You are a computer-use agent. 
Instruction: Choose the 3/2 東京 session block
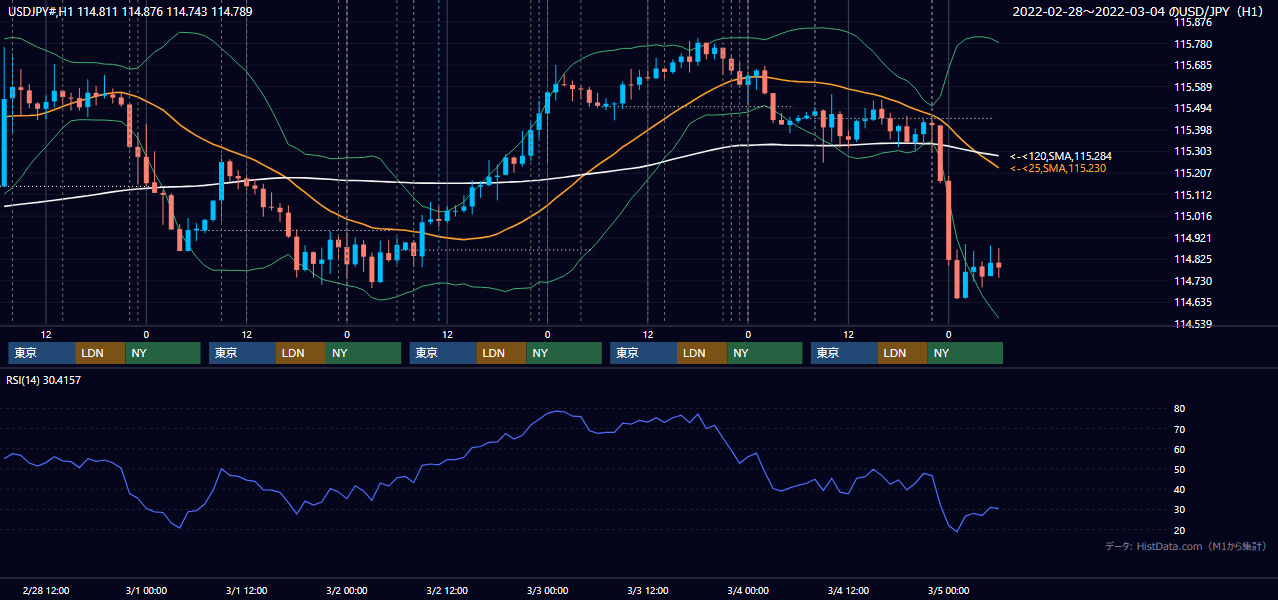point(444,353)
